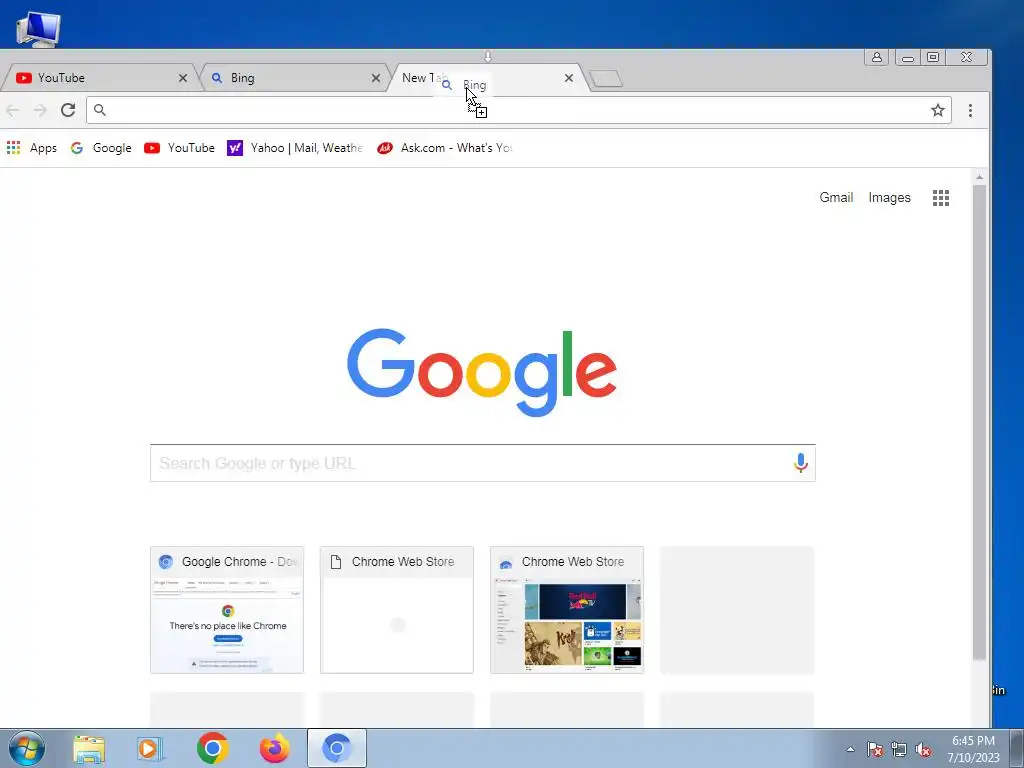Close the YouTube tab
This screenshot has height=768, width=1024.
click(183, 78)
